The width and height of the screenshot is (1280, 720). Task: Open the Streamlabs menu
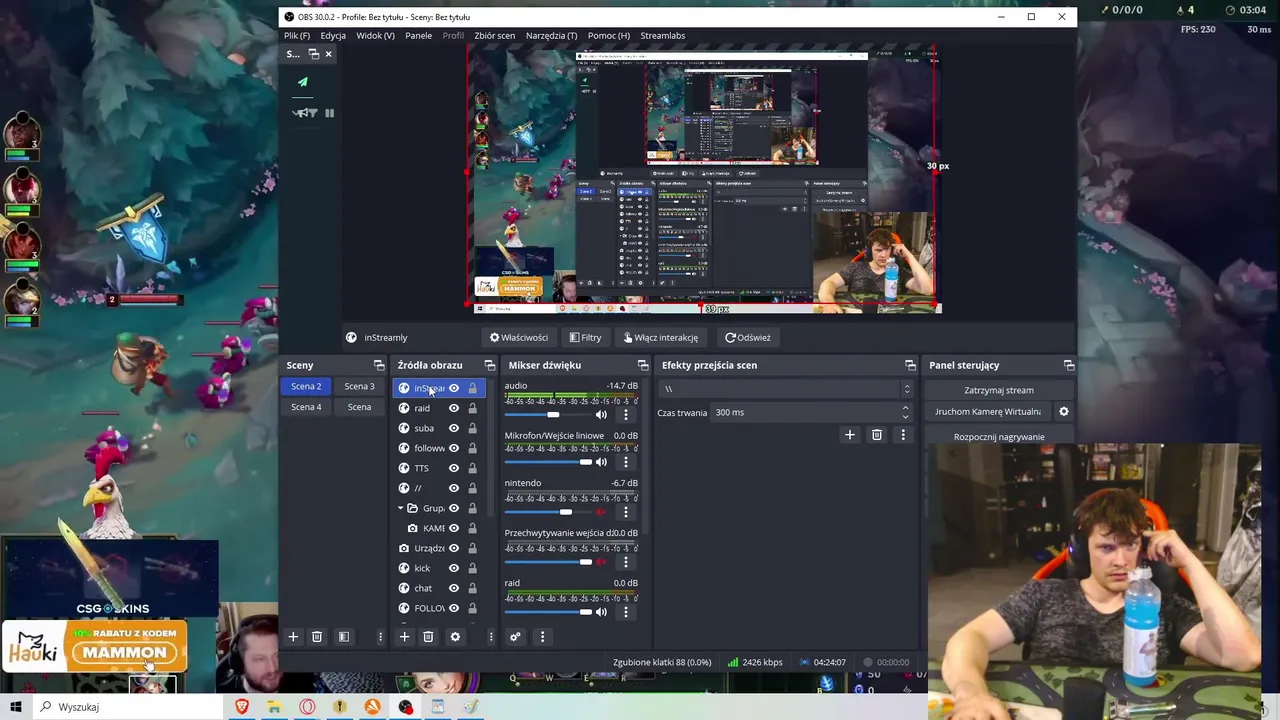pos(662,35)
